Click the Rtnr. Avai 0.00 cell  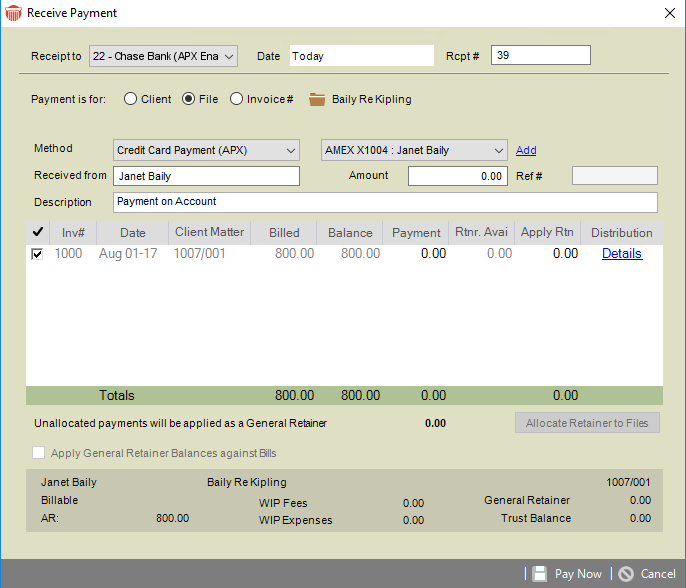point(499,253)
